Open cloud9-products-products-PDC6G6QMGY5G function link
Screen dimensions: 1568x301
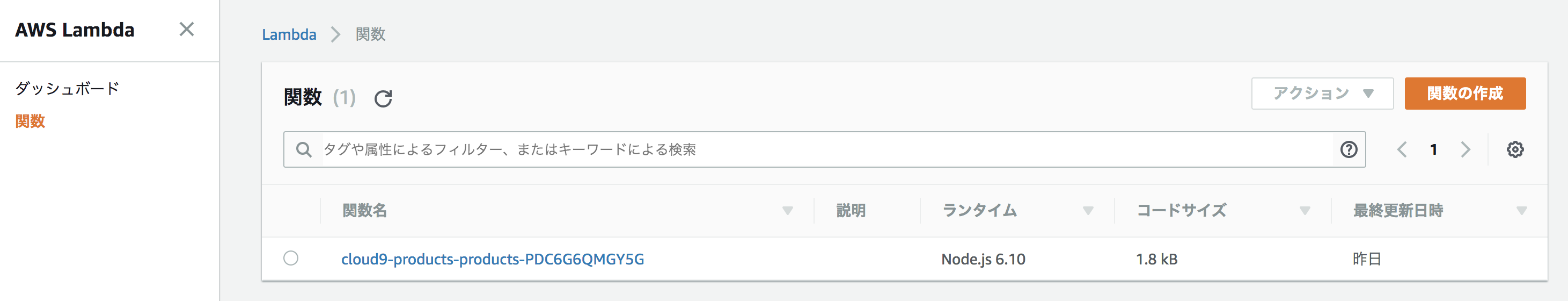[x=493, y=259]
